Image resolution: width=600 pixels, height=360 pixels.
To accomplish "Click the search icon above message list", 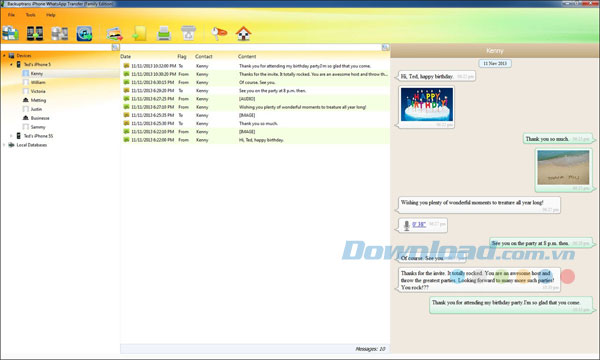I will coord(385,47).
